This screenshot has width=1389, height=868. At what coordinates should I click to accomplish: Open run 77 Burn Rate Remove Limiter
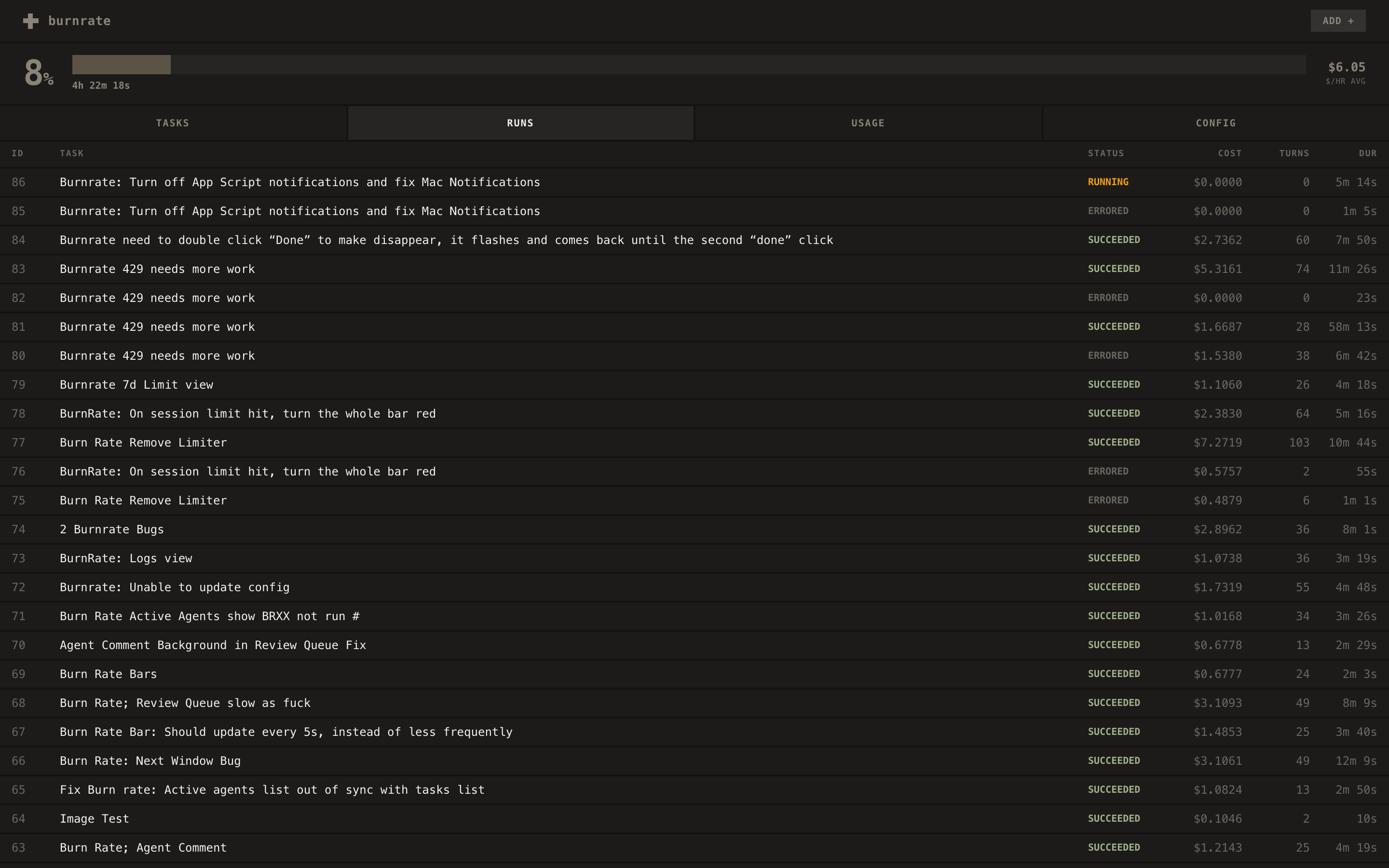pyautogui.click(x=144, y=443)
